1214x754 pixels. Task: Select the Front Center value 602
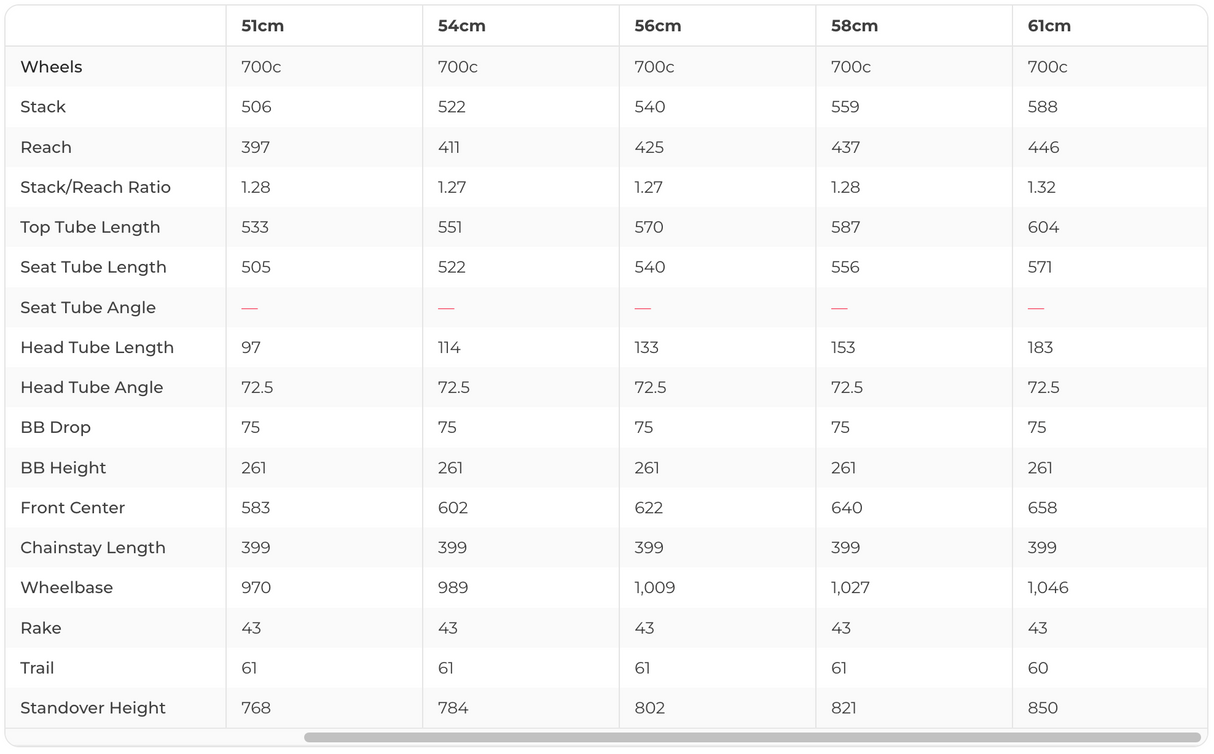453,507
